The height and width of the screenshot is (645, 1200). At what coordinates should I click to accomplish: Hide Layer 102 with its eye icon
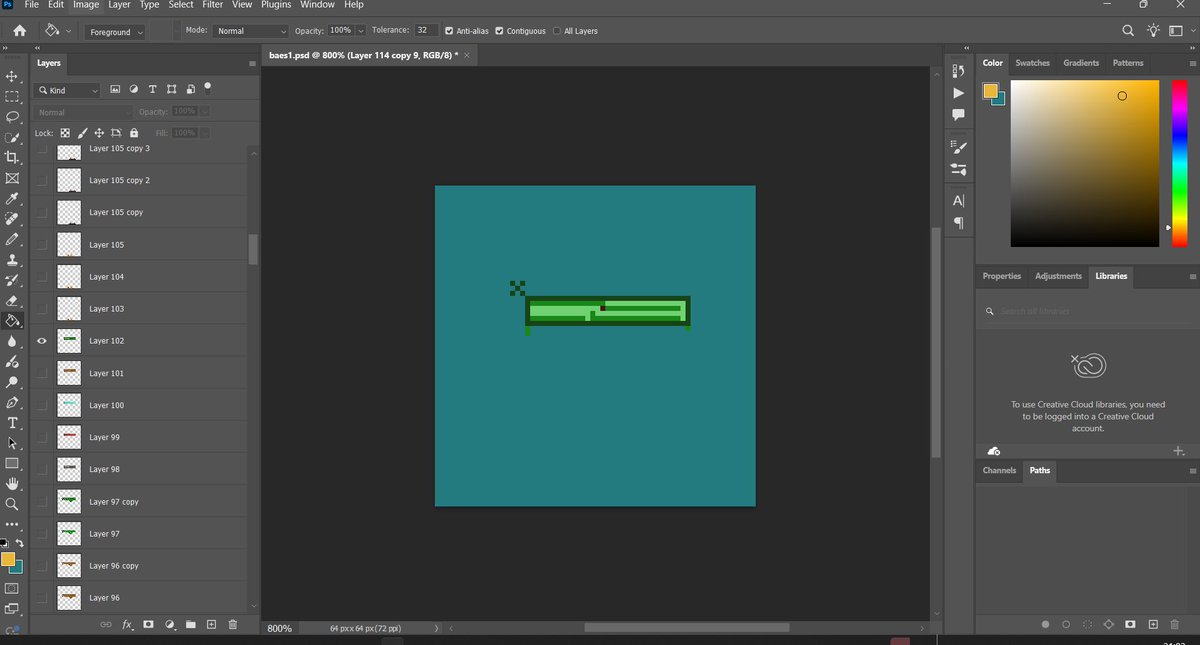point(42,341)
